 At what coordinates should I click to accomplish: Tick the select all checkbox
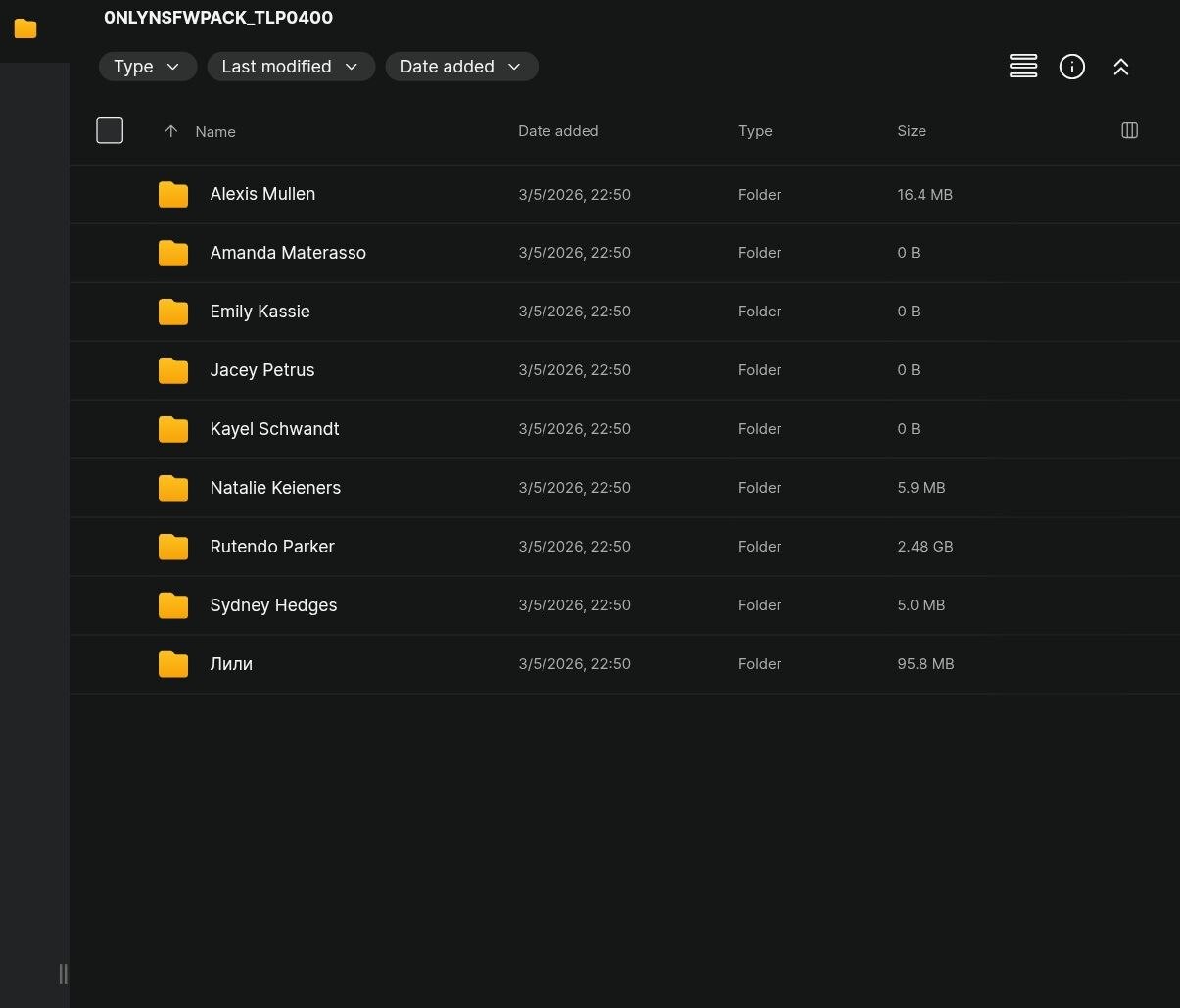[x=110, y=130]
